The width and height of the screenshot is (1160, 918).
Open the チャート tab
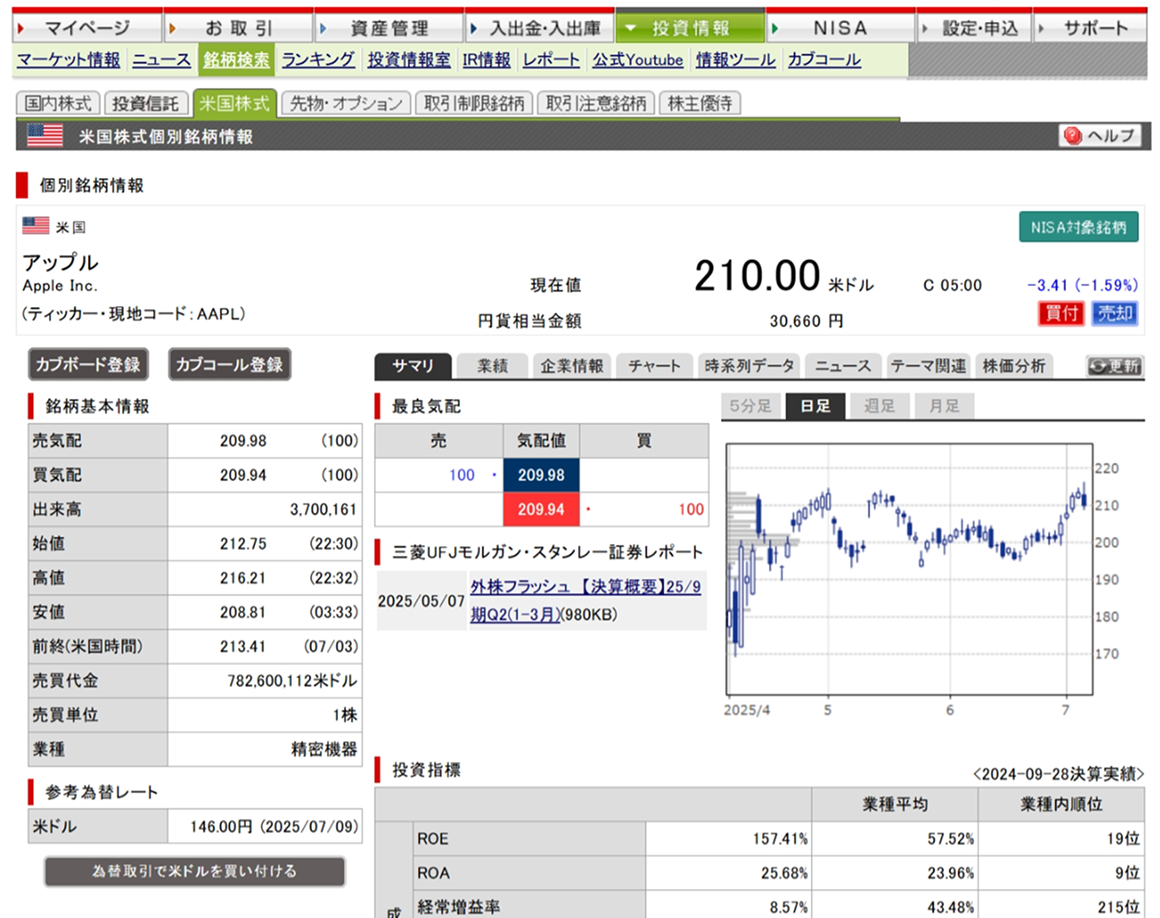coord(654,365)
